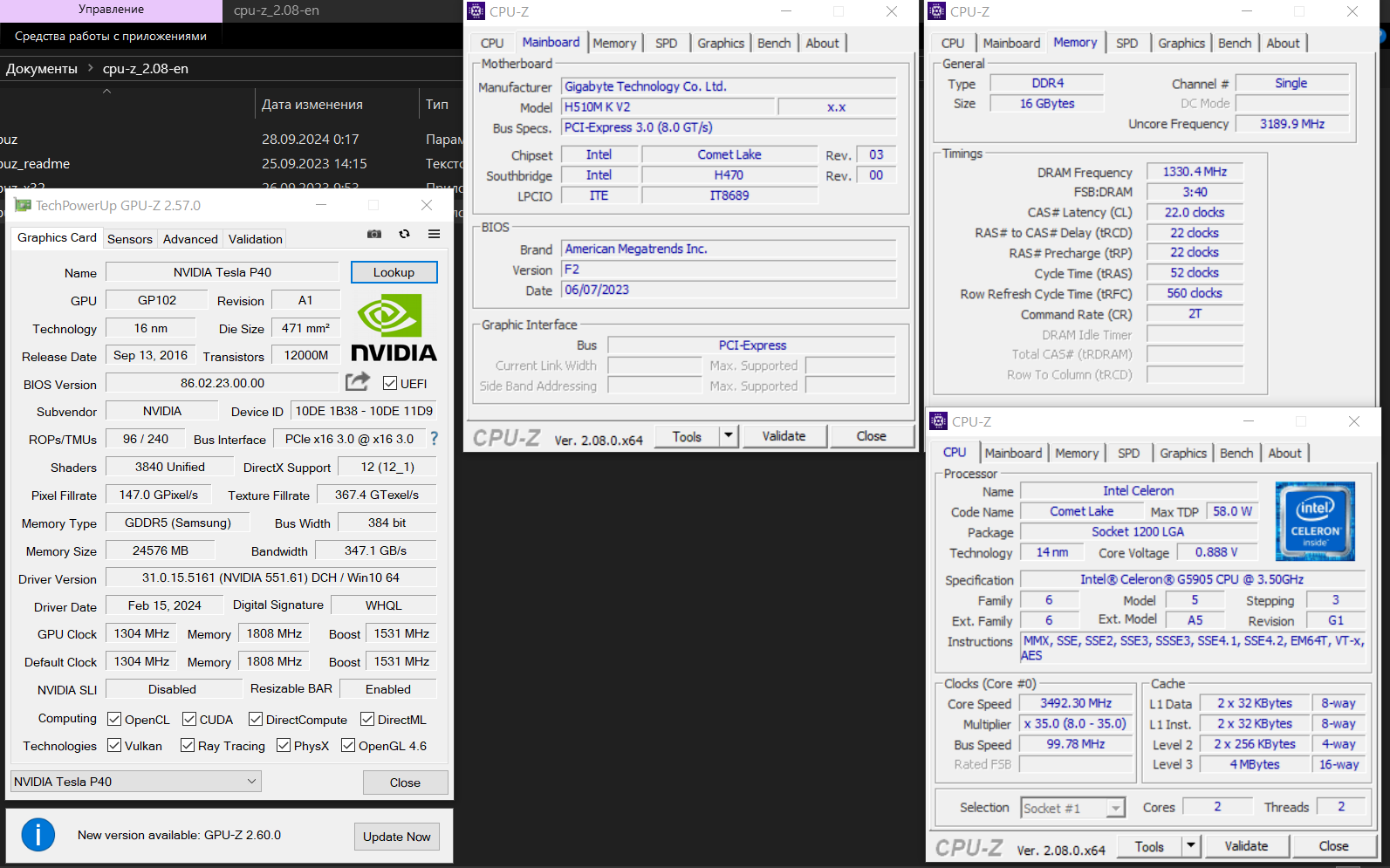Switch to the Sensors tab in GPU-Z
This screenshot has width=1390, height=868.
[130, 239]
